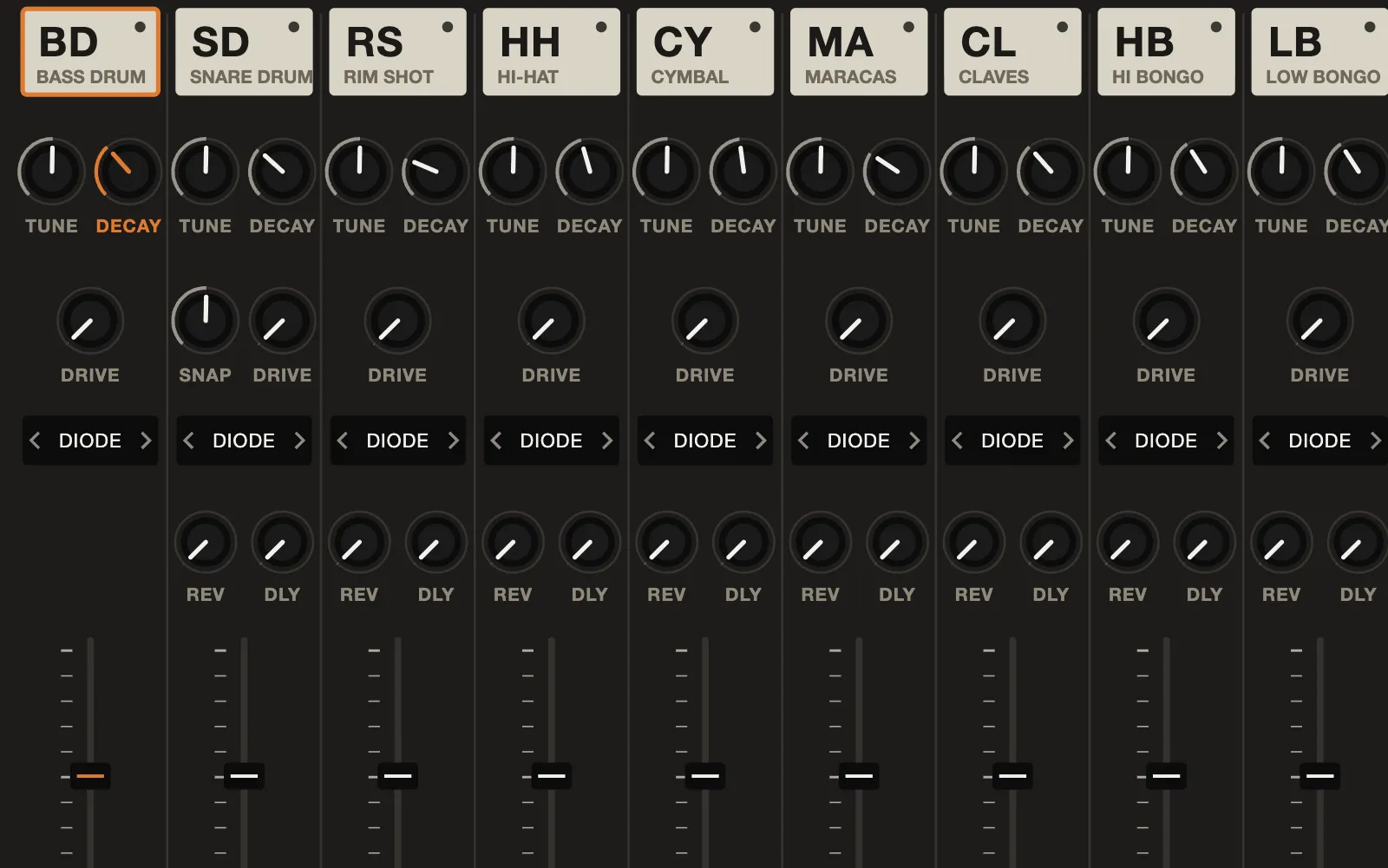Click the Claves DECAY knob
The width and height of the screenshot is (1388, 868).
point(1051,171)
